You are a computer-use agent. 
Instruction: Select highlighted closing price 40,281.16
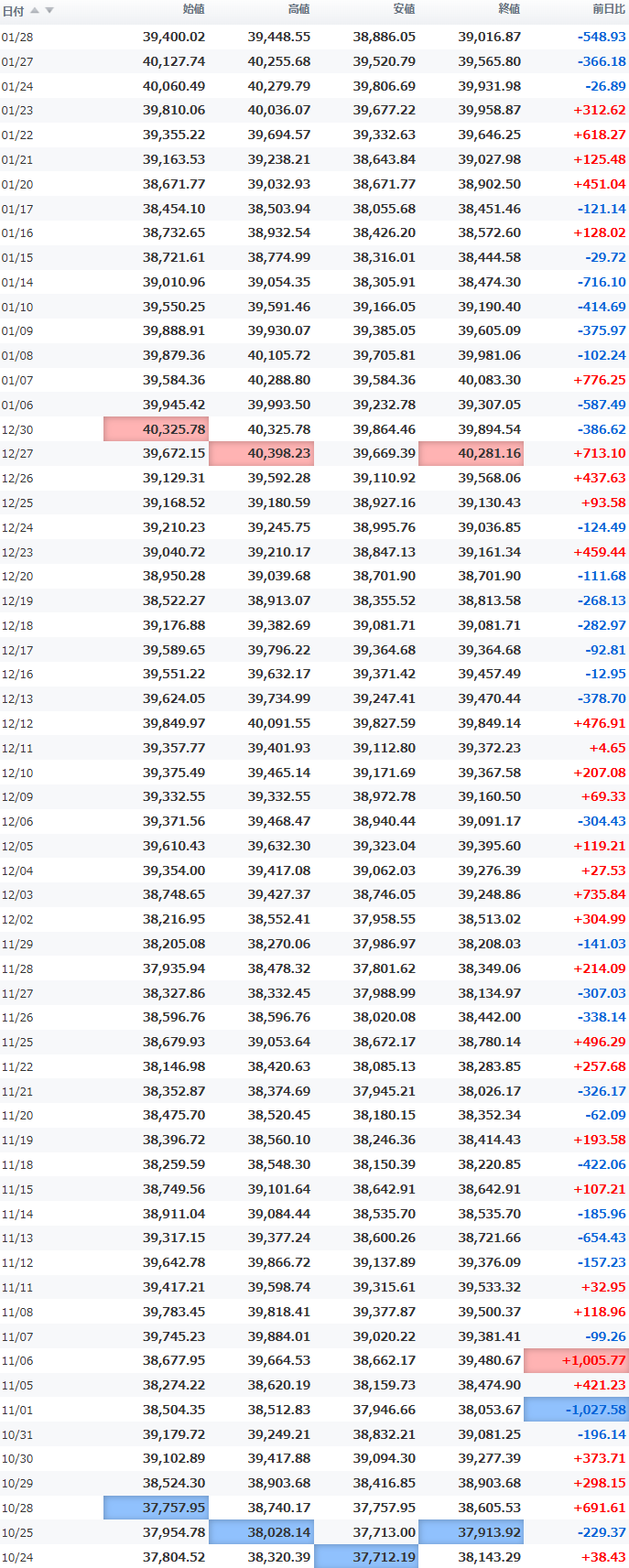pos(471,453)
